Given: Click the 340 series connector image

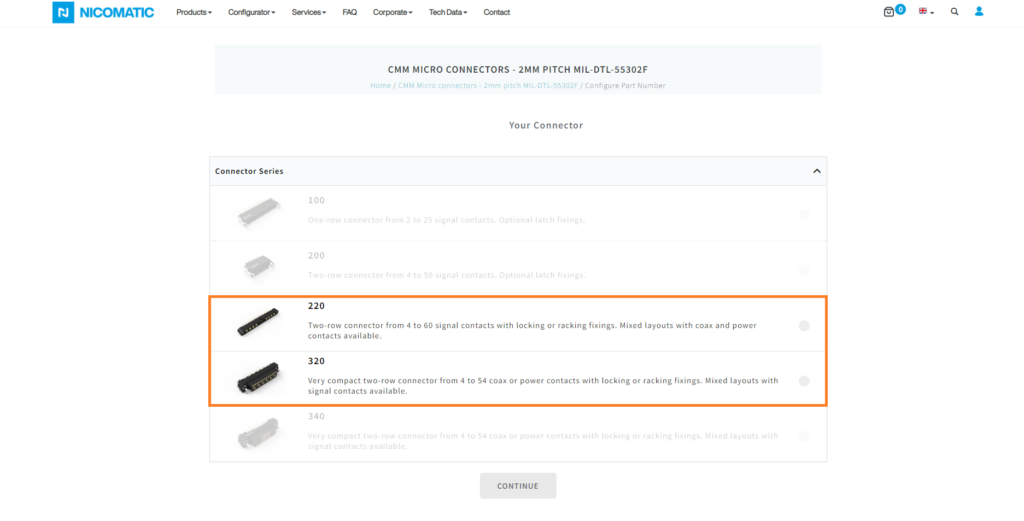Looking at the screenshot, I should tap(259, 433).
